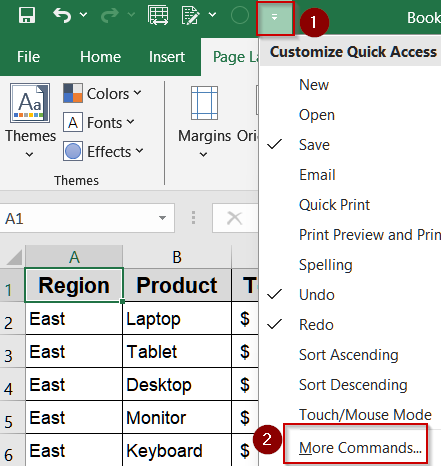
Task: Click the Undo arrow icon
Action: pos(62,15)
